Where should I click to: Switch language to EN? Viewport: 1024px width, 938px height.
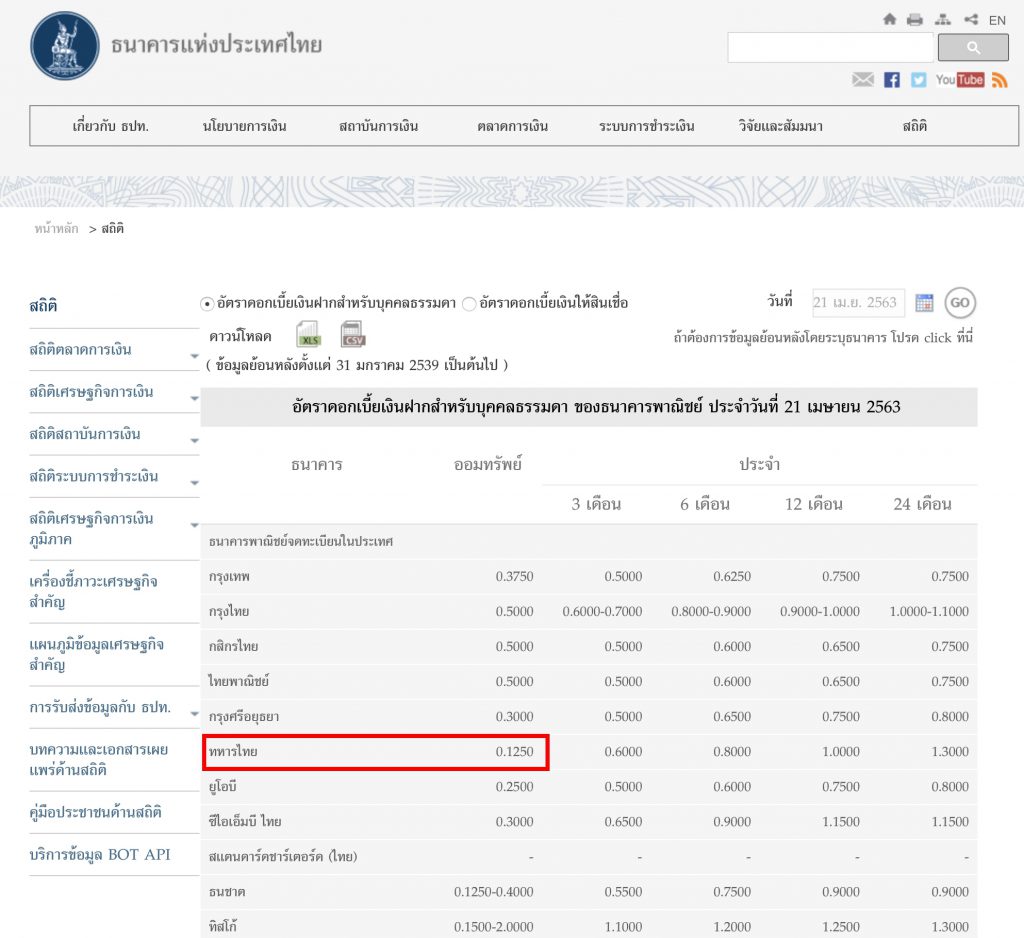(x=997, y=20)
